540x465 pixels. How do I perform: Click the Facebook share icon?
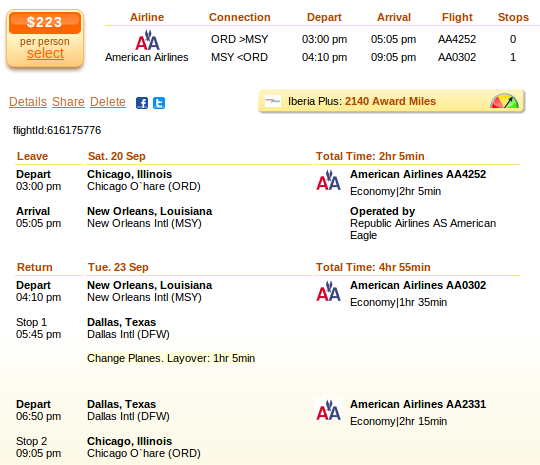(x=142, y=103)
